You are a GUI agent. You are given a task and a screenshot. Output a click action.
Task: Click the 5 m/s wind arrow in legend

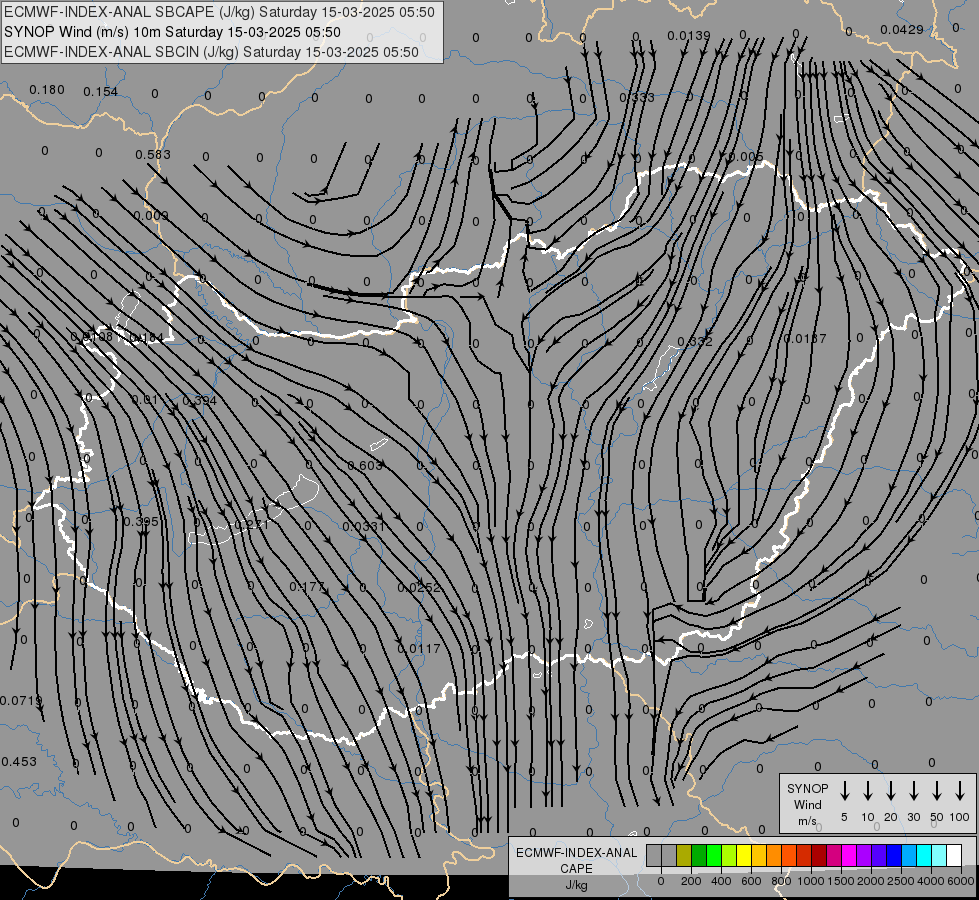coord(844,791)
